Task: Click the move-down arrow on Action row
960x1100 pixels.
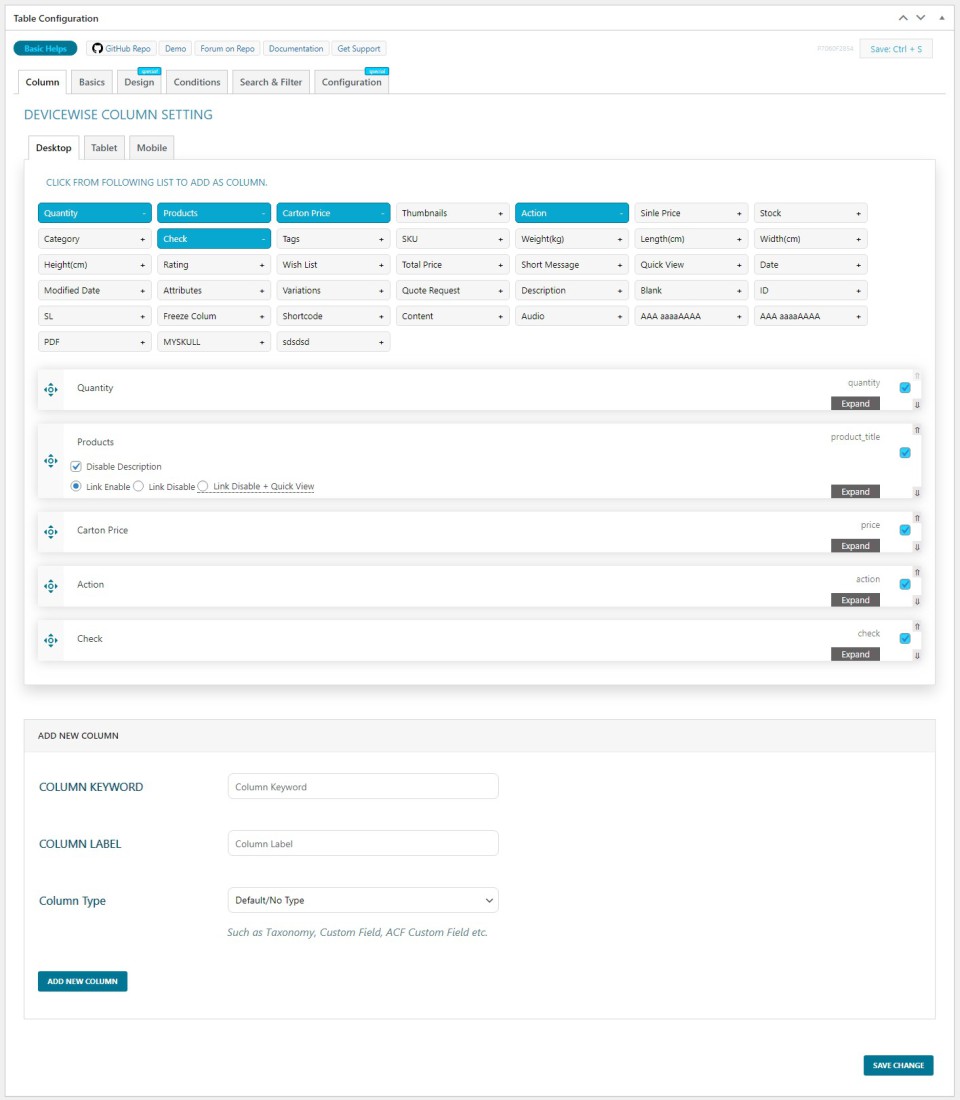Action: 917,601
